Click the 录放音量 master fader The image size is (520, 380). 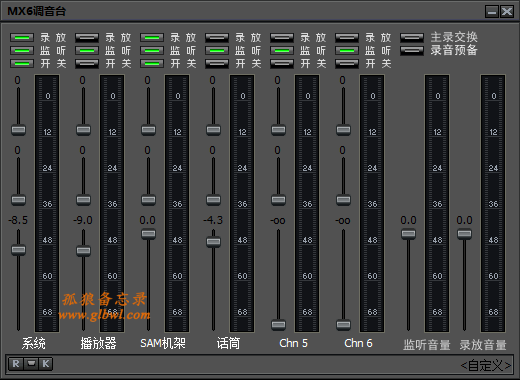coord(464,234)
